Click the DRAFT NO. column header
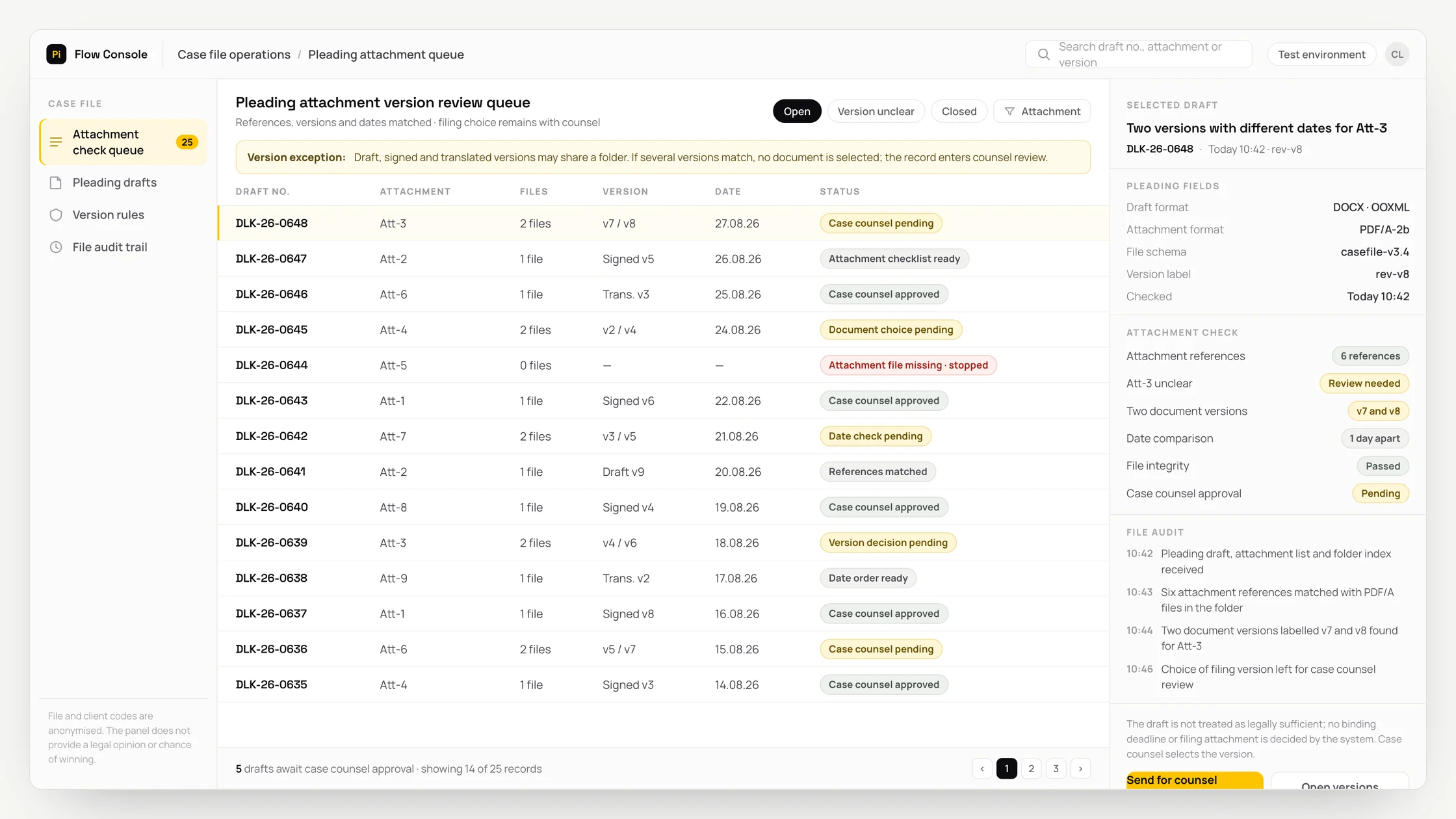This screenshot has height=819, width=1456. pyautogui.click(x=263, y=192)
